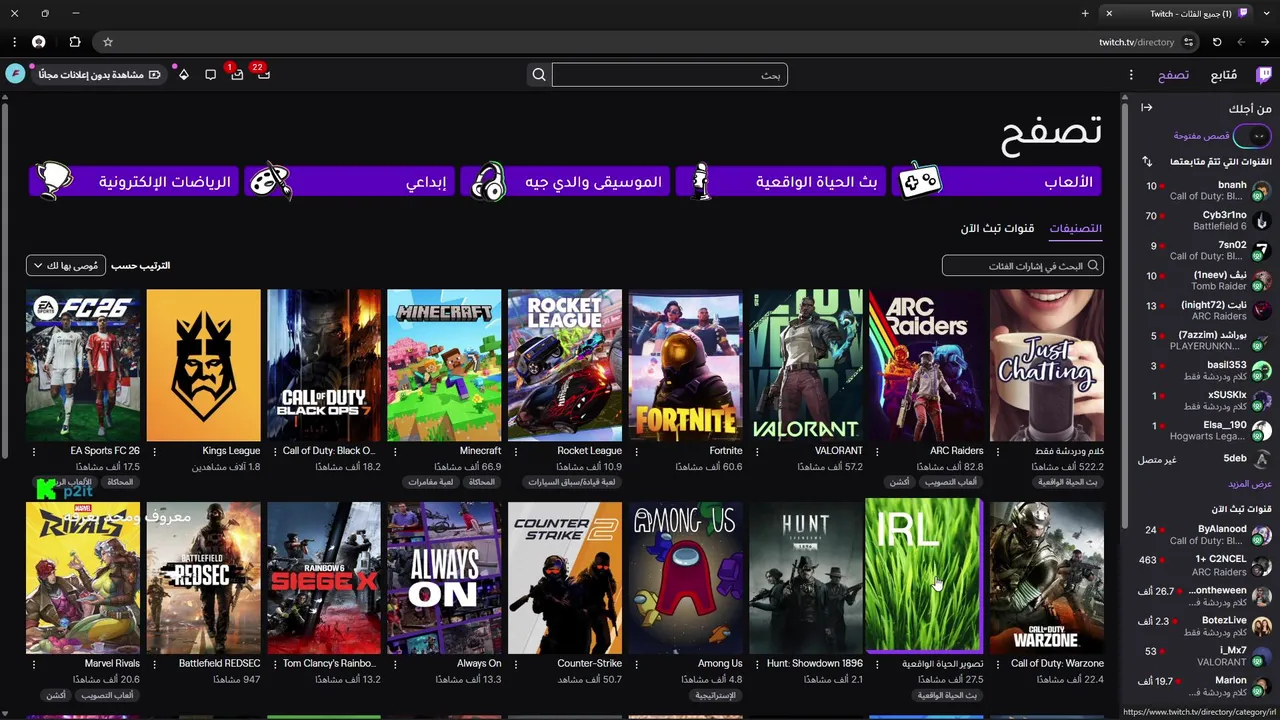Select the تصفح nav tab
The height and width of the screenshot is (720, 1280).
pos(1174,75)
